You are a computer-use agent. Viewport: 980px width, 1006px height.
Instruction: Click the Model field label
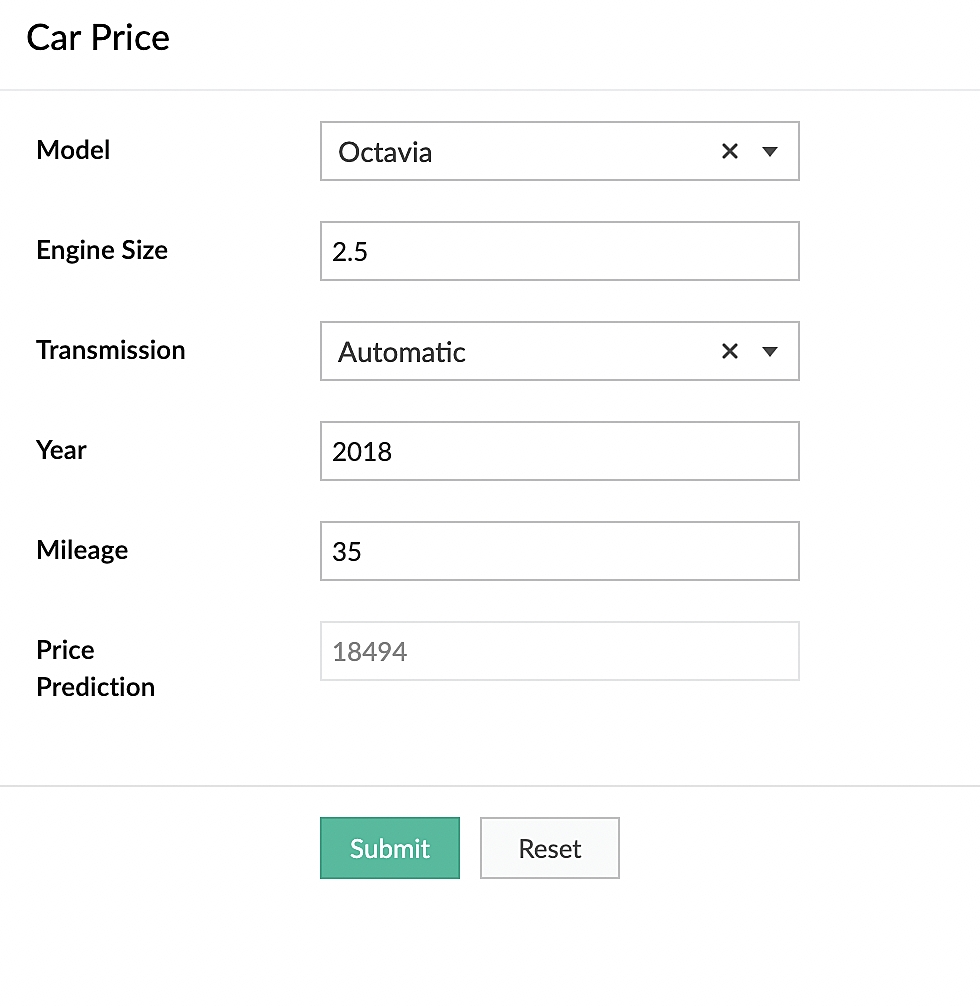coord(73,150)
